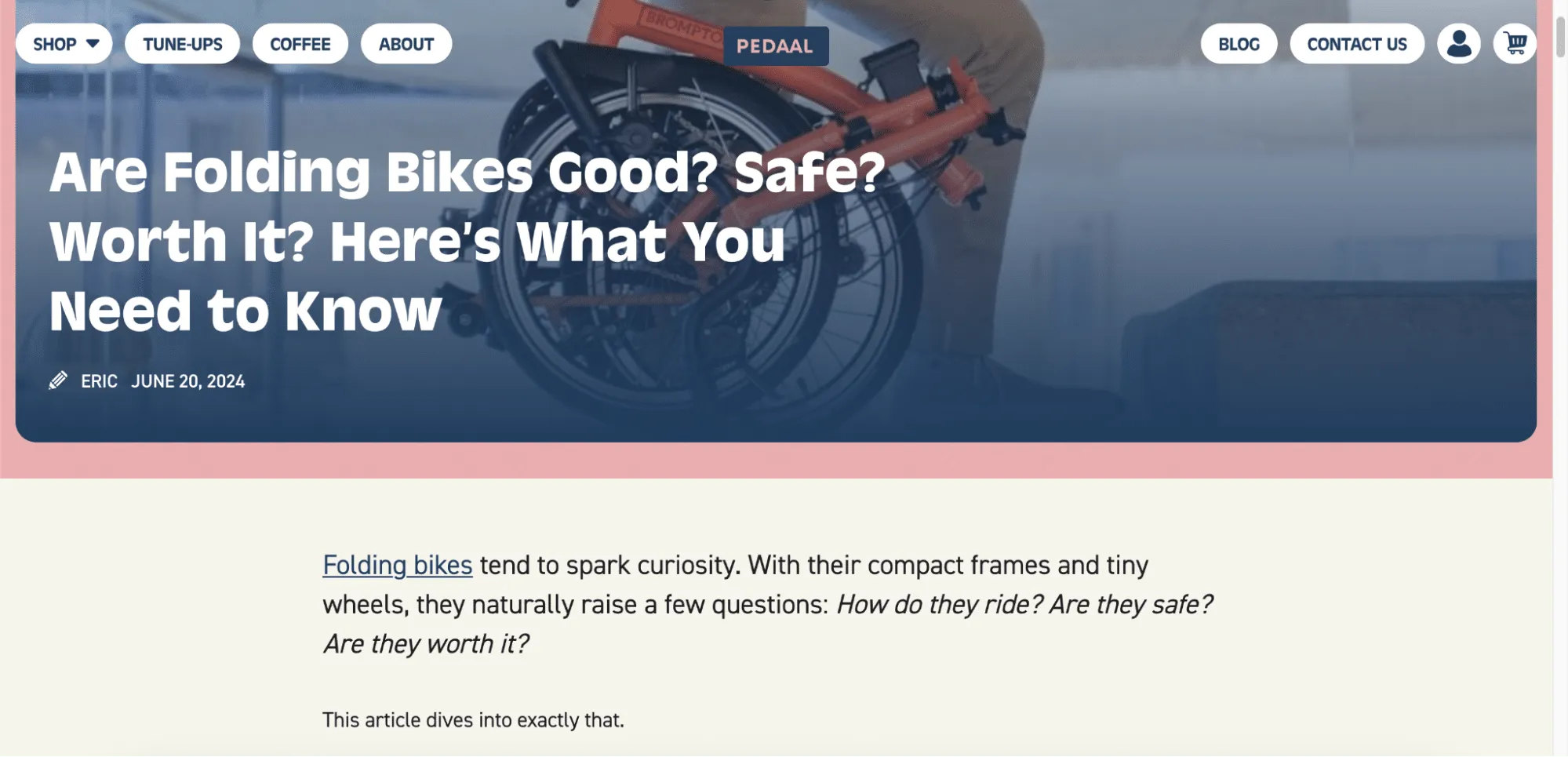This screenshot has width=1568, height=757.
Task: Open the shopping cart icon
Action: coord(1515,44)
